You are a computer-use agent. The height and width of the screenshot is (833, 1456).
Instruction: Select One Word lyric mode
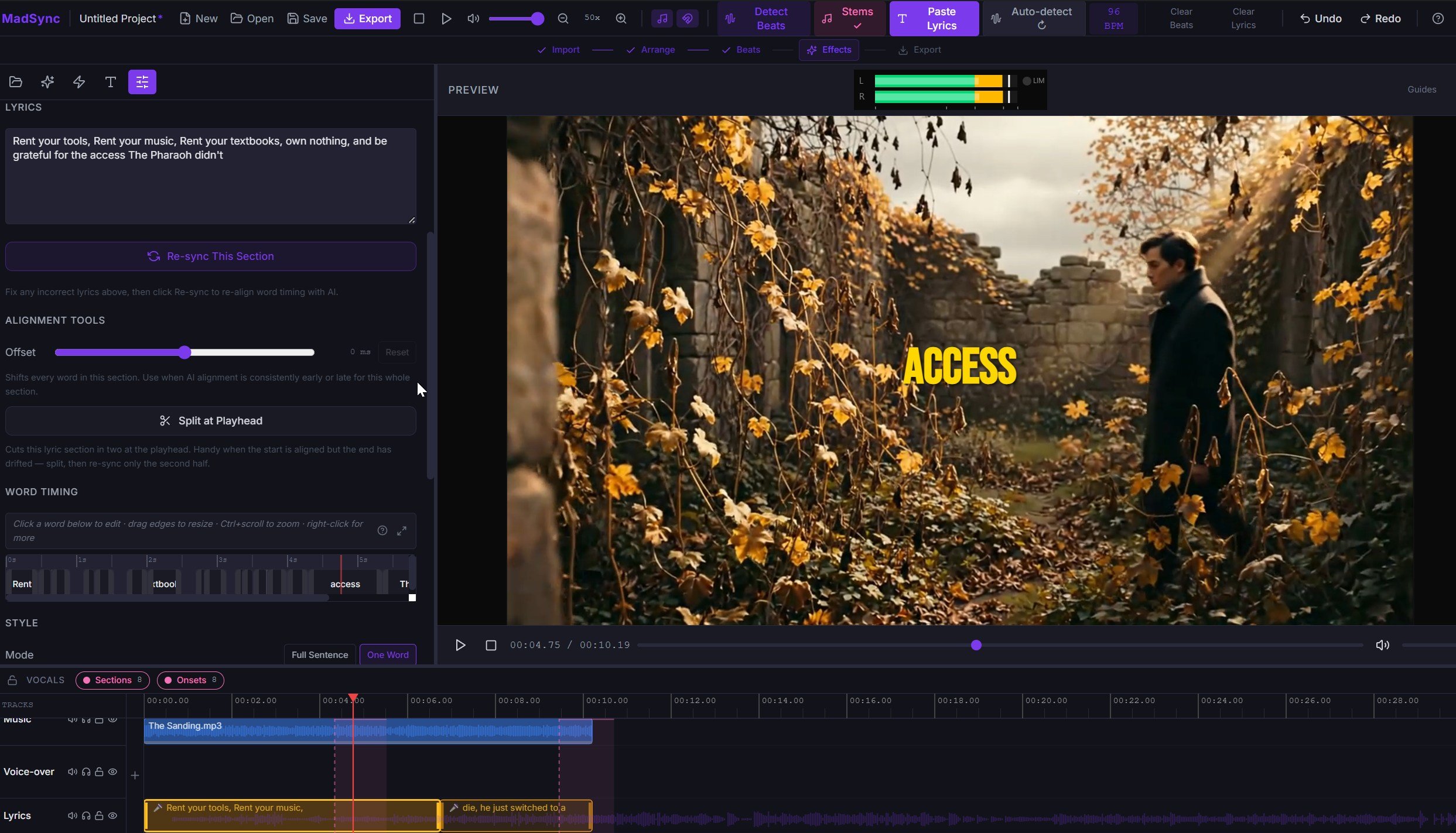tap(387, 654)
